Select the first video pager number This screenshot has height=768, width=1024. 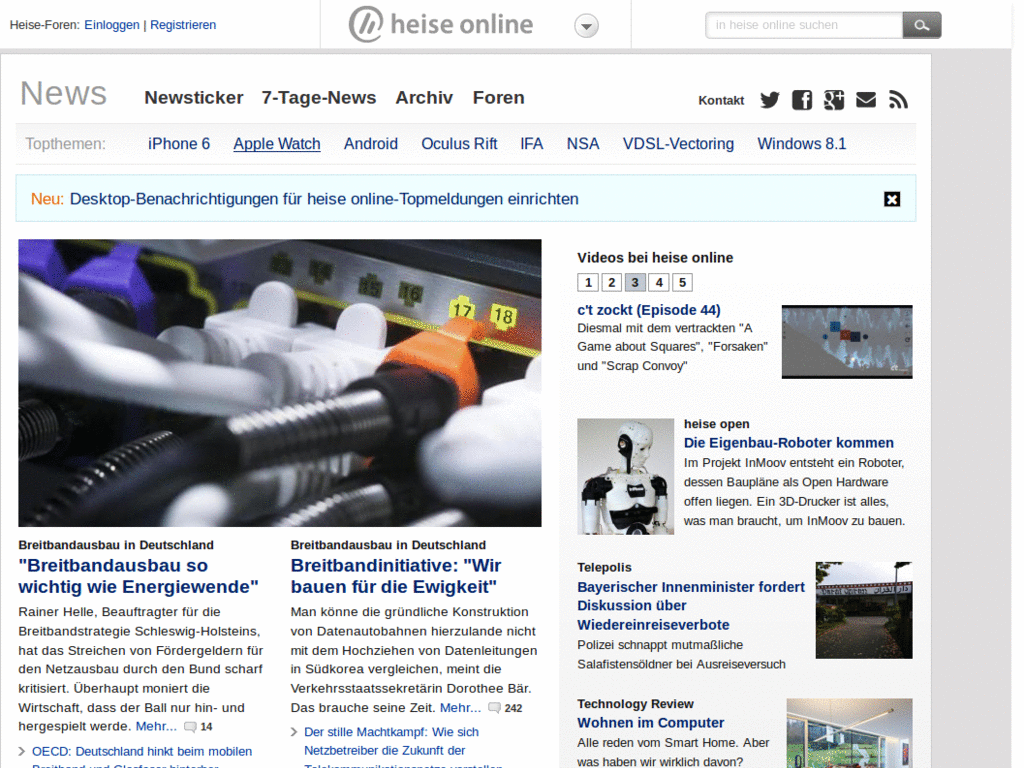(x=588, y=282)
